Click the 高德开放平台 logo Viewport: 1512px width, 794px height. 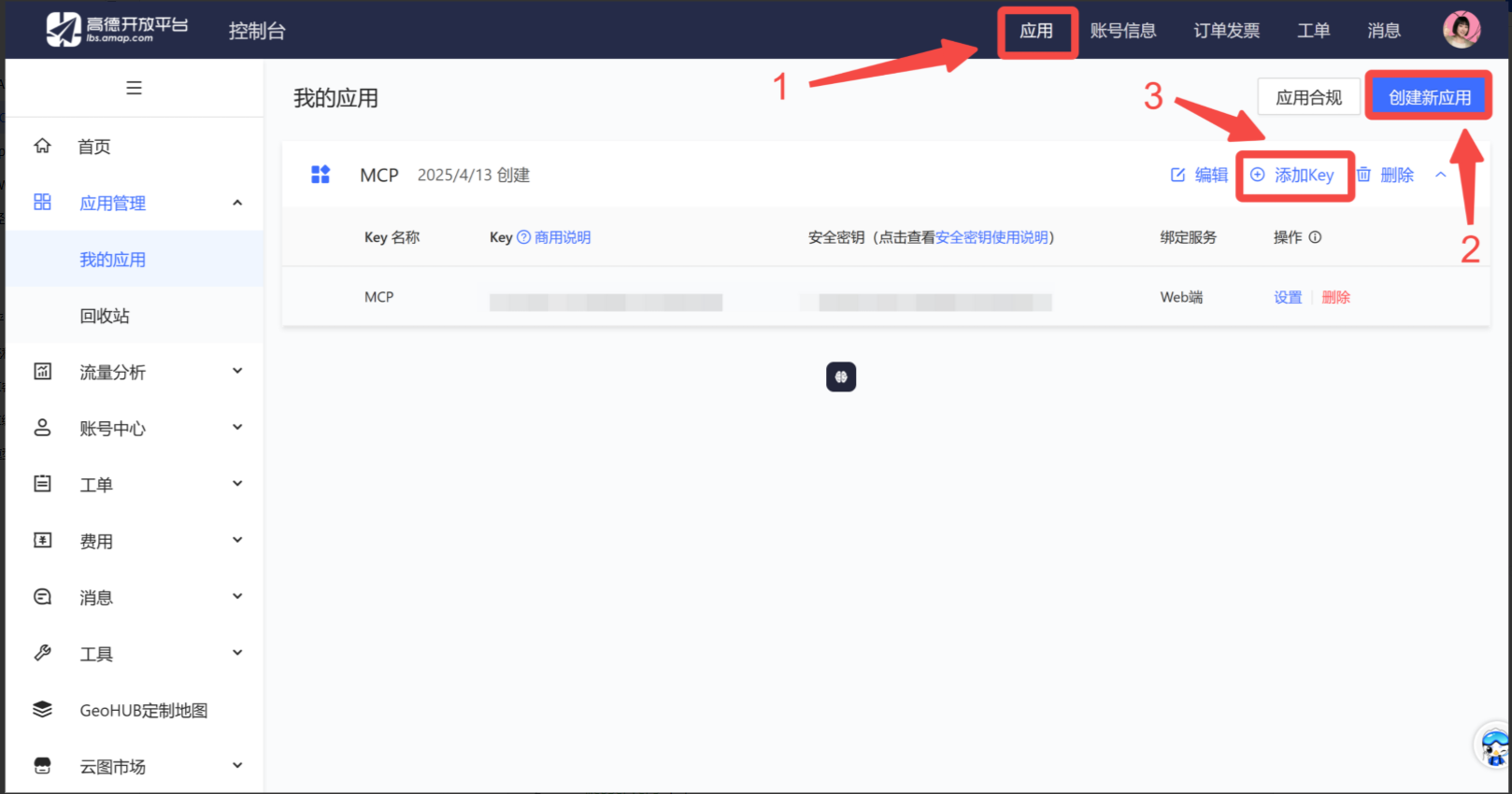117,30
